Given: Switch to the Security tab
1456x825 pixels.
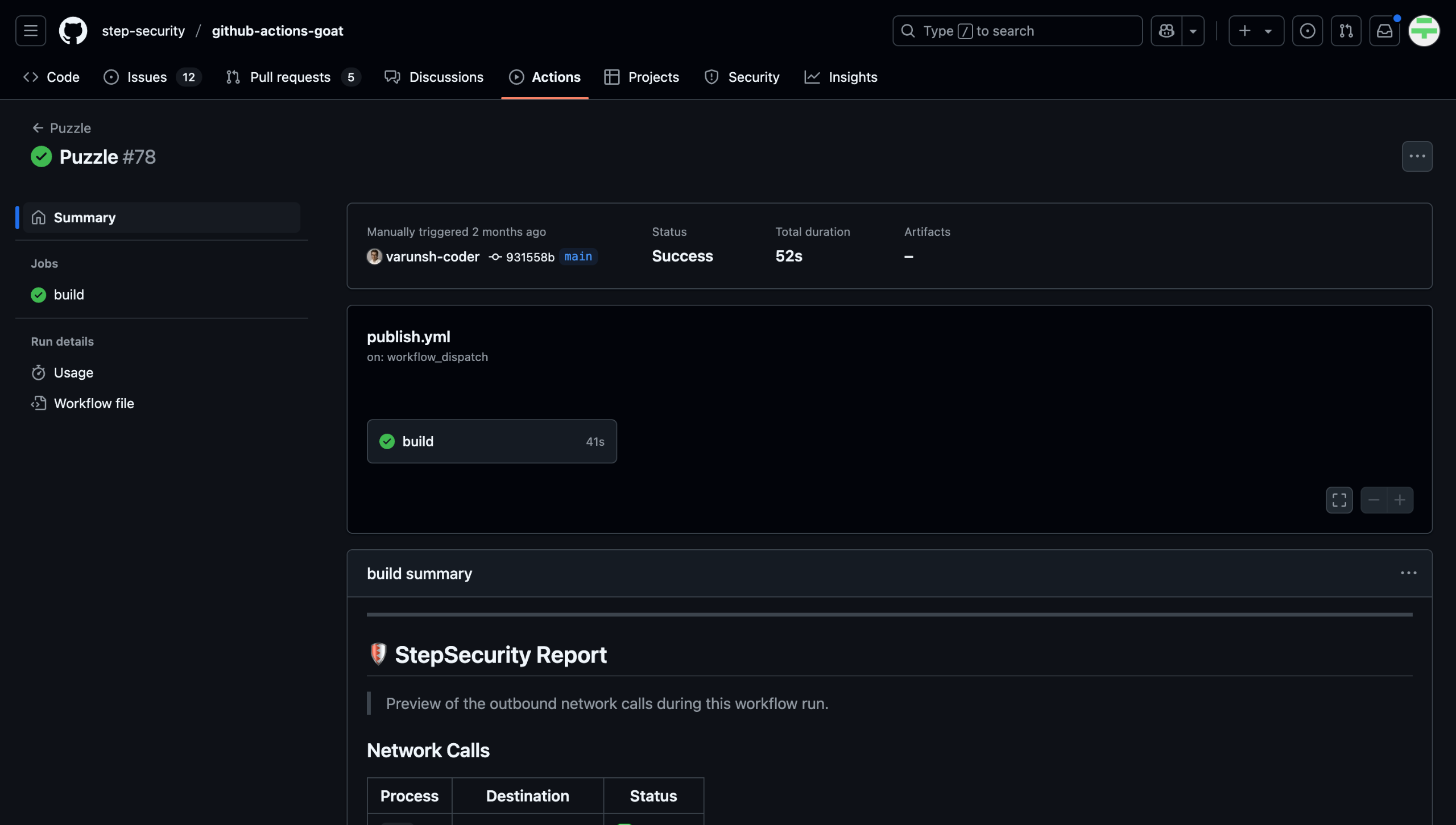Looking at the screenshot, I should 742,77.
